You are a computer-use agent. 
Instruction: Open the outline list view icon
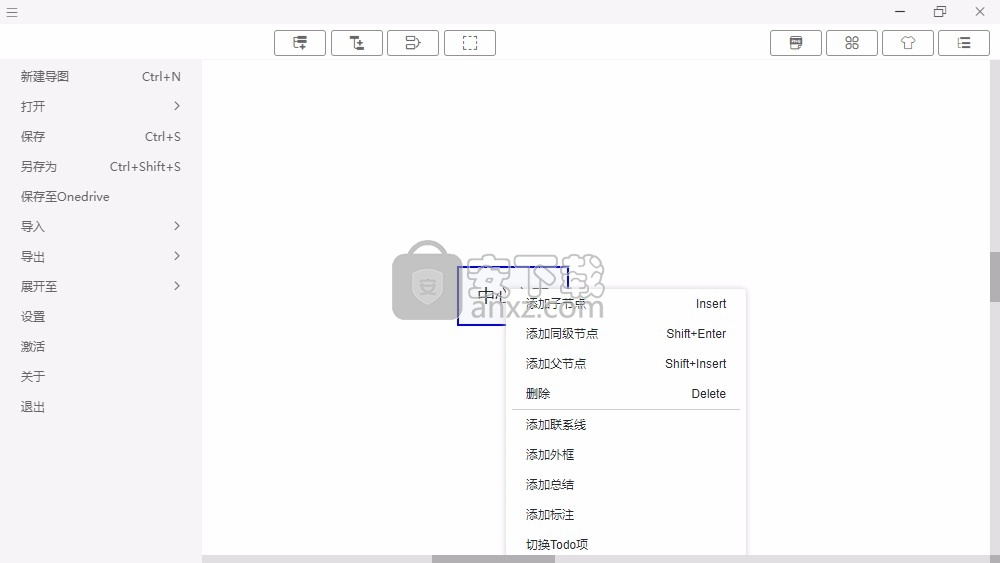coord(964,43)
